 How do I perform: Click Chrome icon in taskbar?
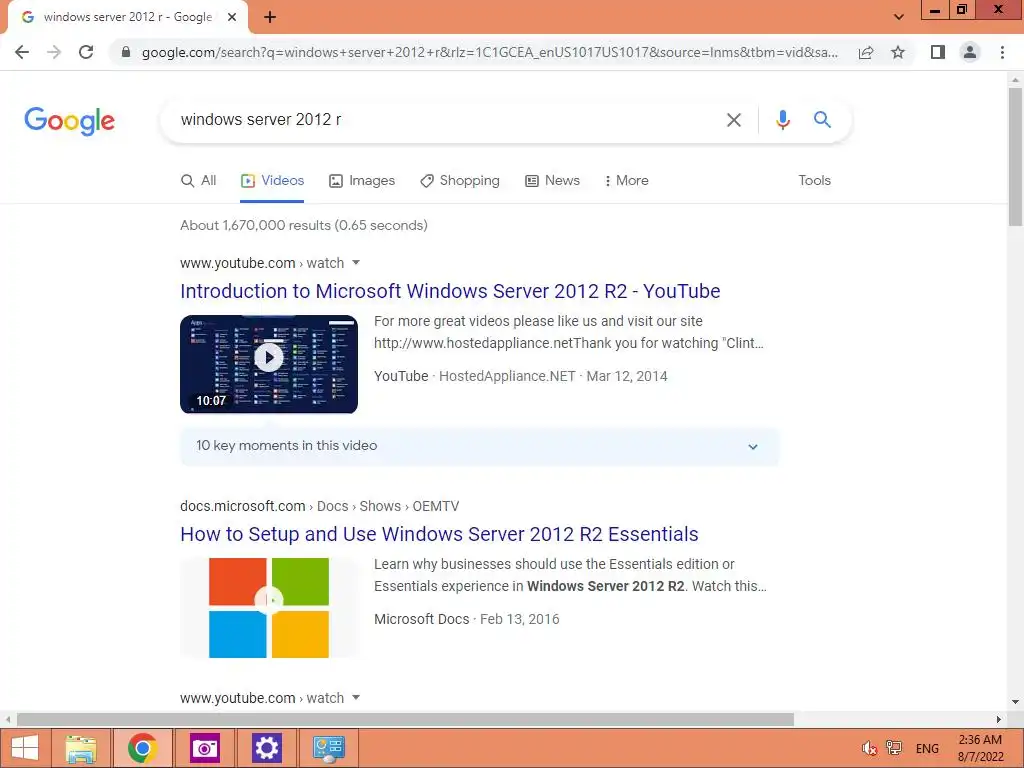(142, 748)
